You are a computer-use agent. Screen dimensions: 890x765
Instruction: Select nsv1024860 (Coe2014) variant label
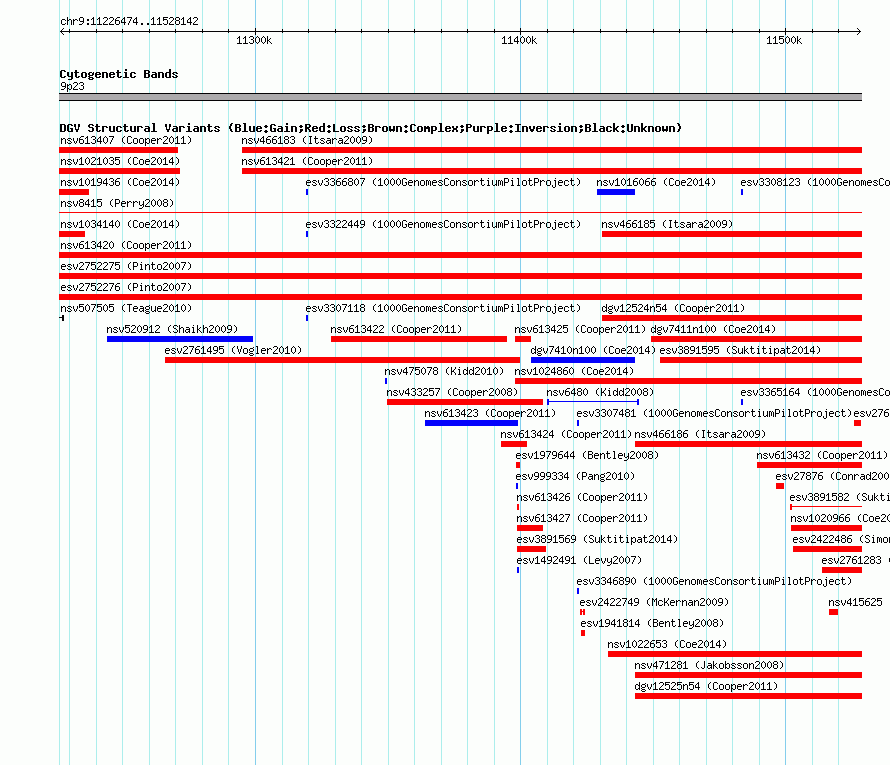click(x=574, y=371)
